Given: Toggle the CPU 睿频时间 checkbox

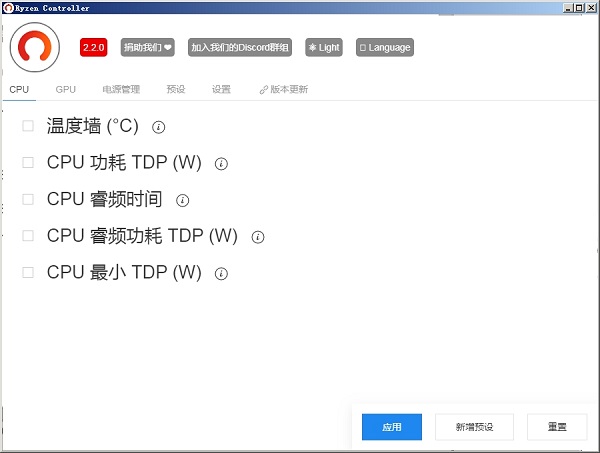Looking at the screenshot, I should (x=28, y=199).
